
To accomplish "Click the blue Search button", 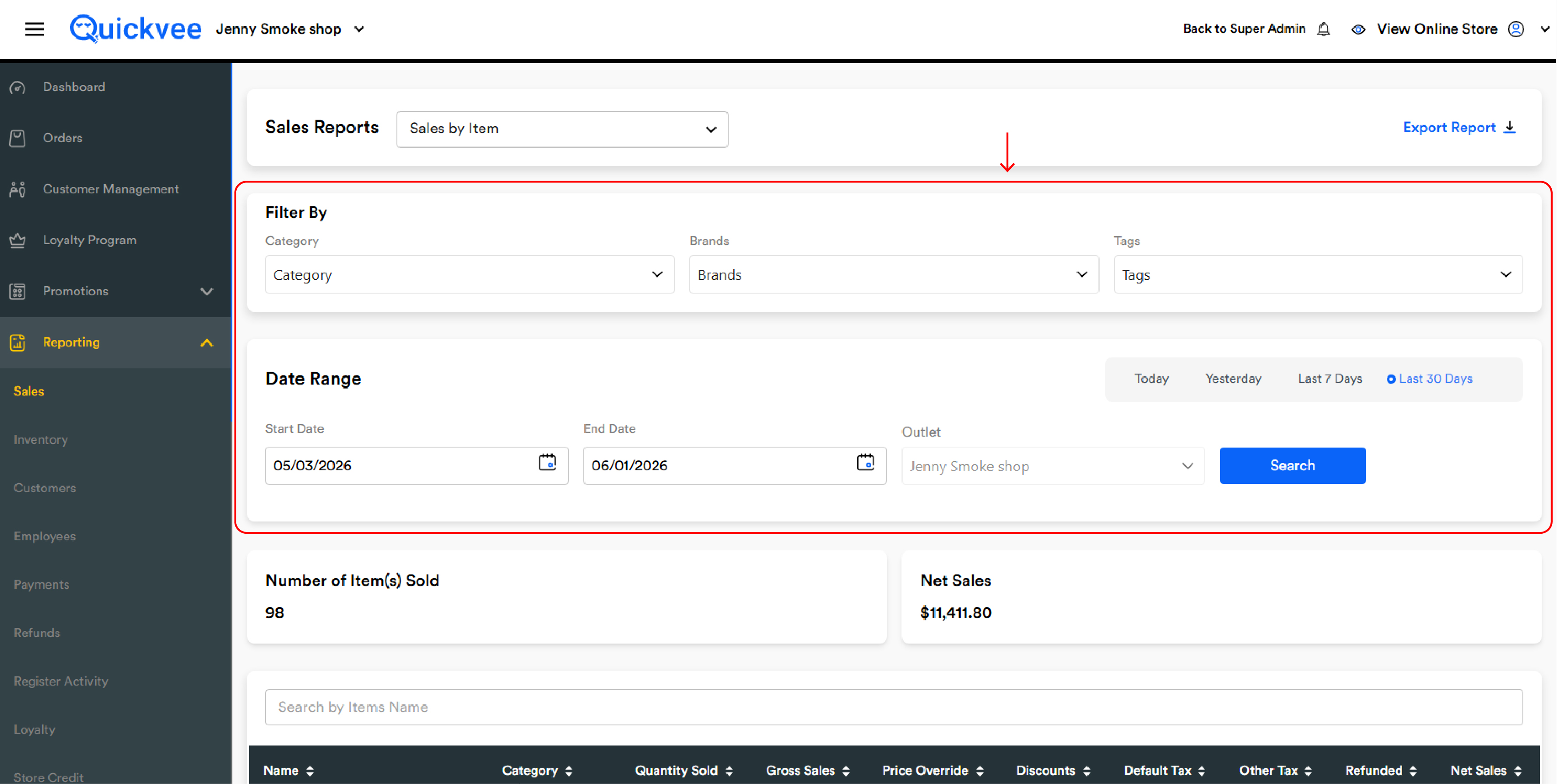I will (x=1292, y=465).
